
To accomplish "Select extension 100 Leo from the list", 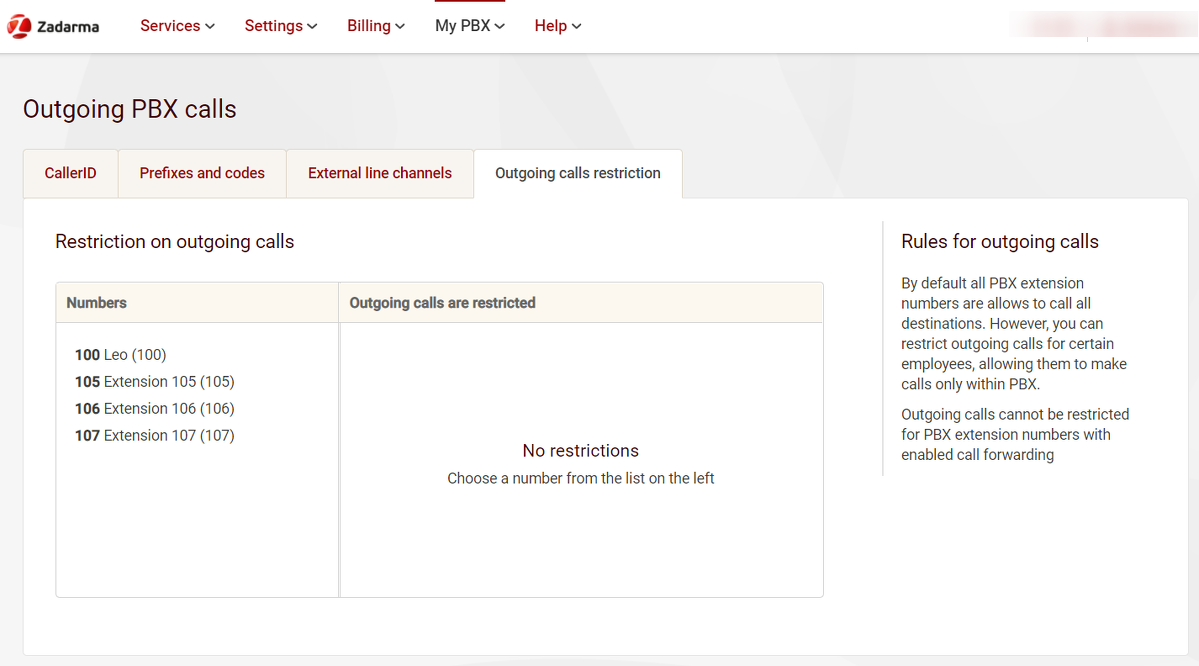I will tap(120, 355).
